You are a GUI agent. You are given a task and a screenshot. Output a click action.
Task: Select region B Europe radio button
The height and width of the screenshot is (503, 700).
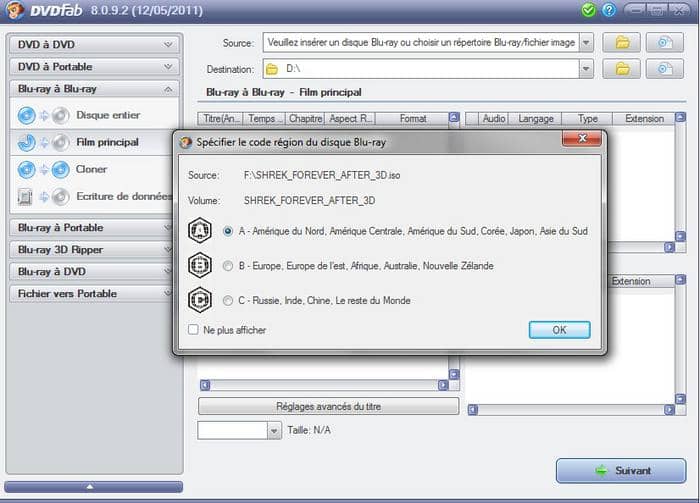point(229,266)
